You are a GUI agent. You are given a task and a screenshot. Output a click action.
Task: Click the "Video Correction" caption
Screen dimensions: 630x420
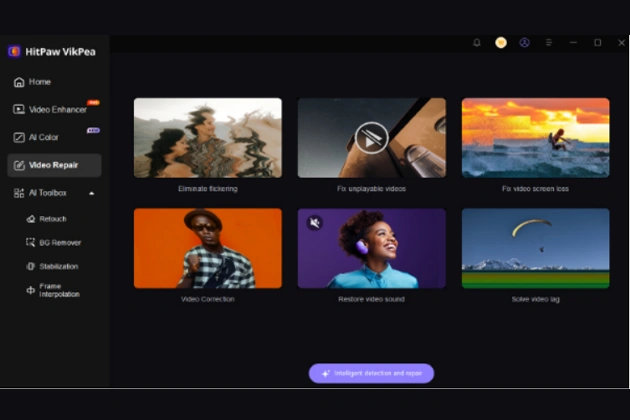coord(208,299)
